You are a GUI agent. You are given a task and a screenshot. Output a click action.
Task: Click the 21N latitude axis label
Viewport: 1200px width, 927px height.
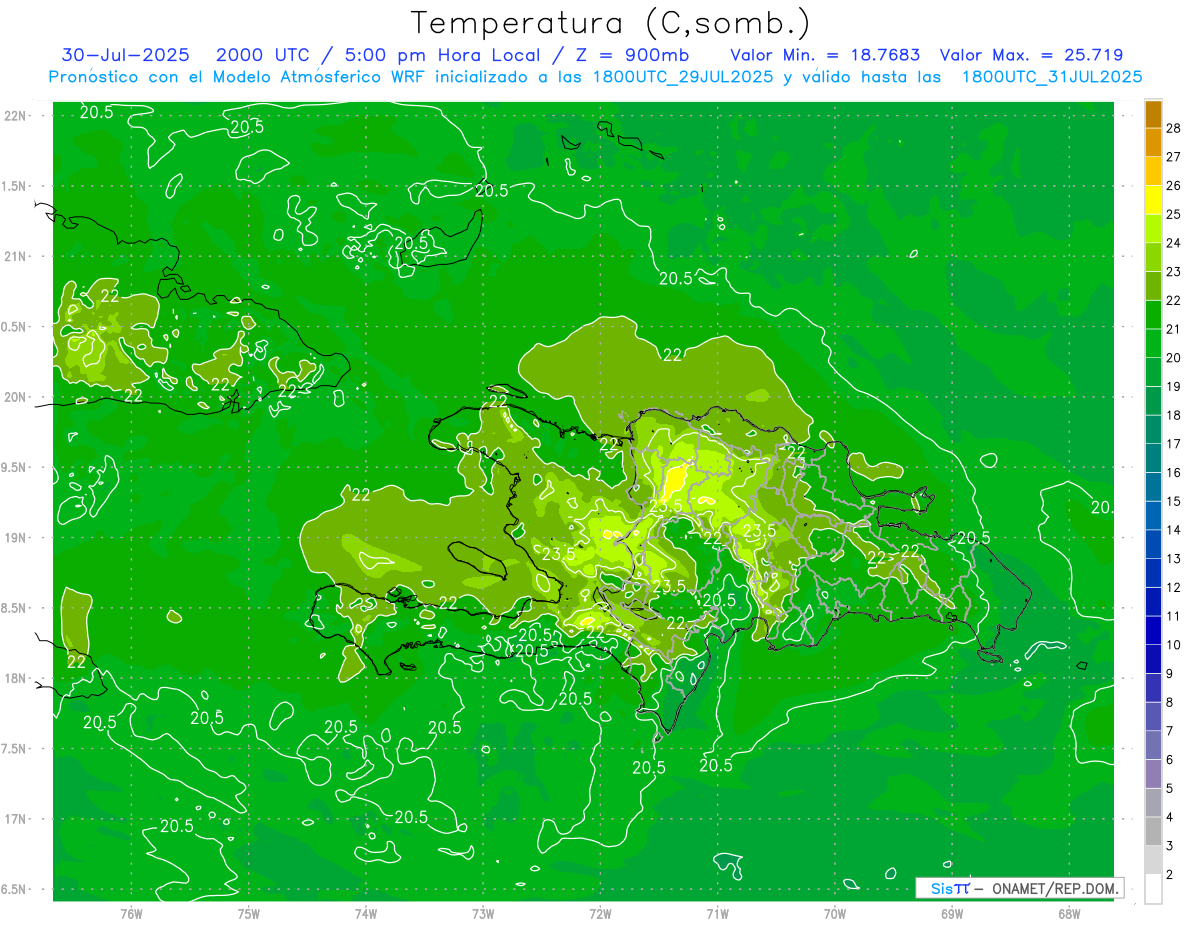[x=16, y=256]
